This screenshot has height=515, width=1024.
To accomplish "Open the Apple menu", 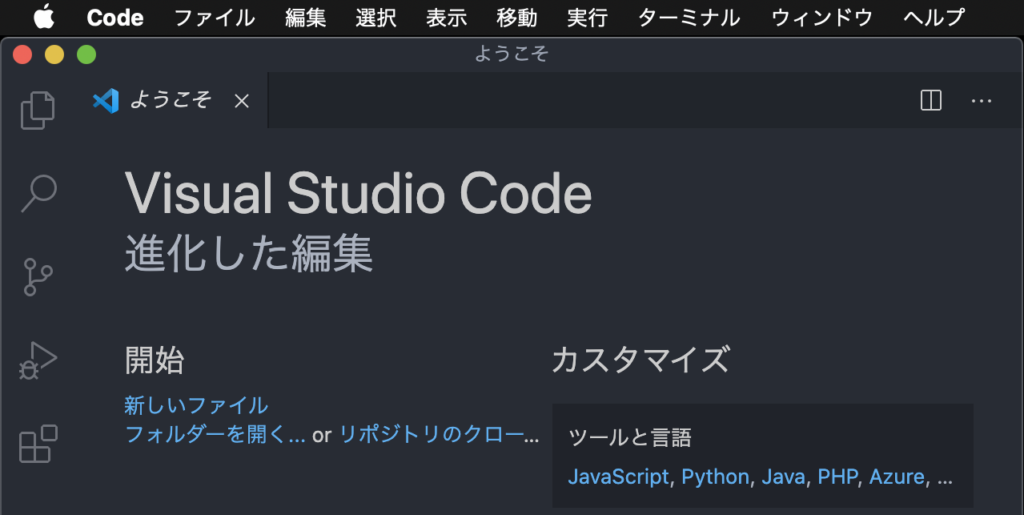I will coord(44,18).
